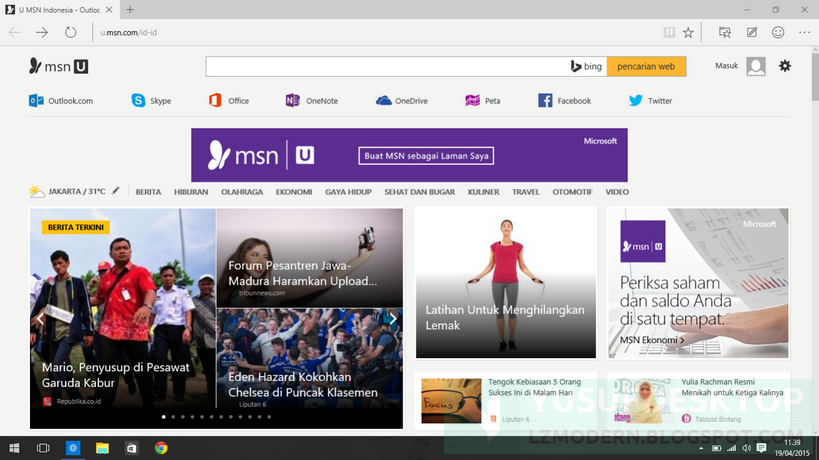This screenshot has height=460, width=819.
Task: Open File Explorer from taskbar
Action: point(102,448)
